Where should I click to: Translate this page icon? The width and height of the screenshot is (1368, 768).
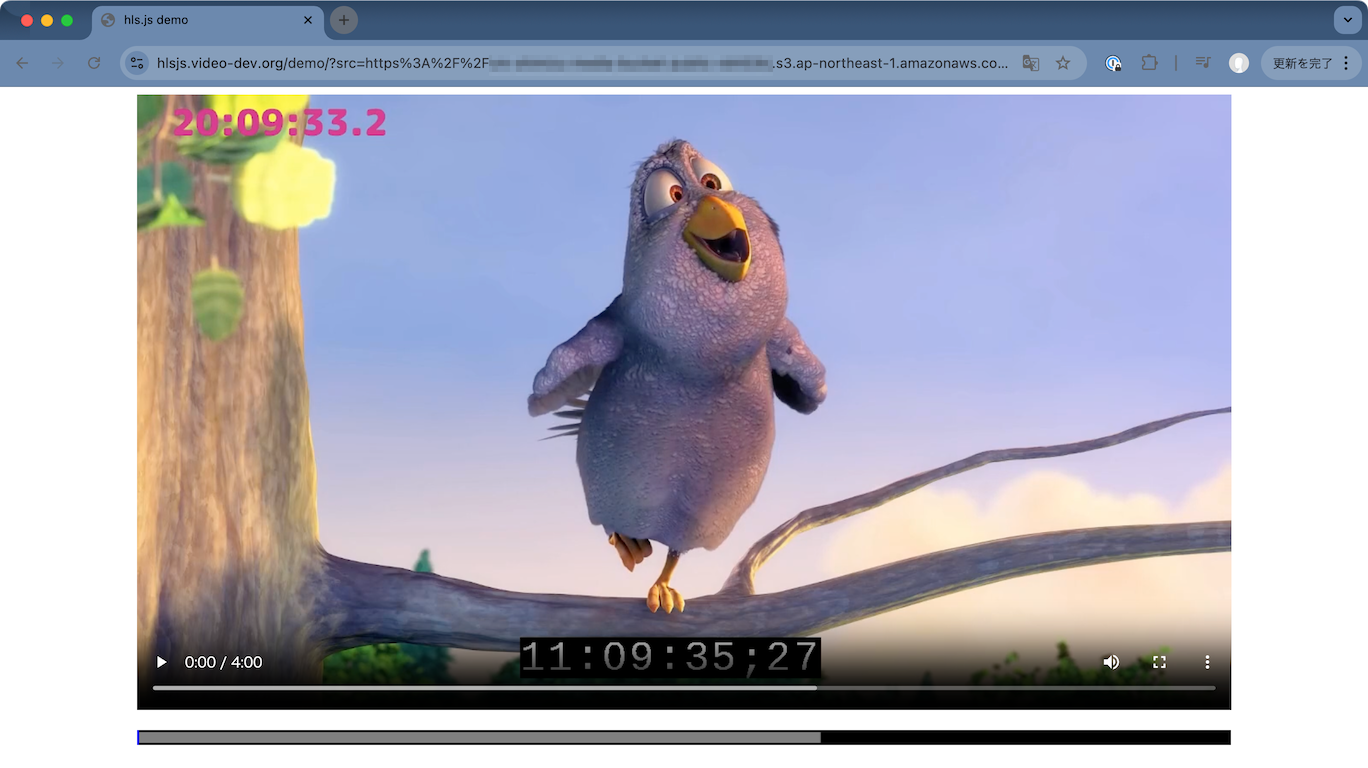1031,63
